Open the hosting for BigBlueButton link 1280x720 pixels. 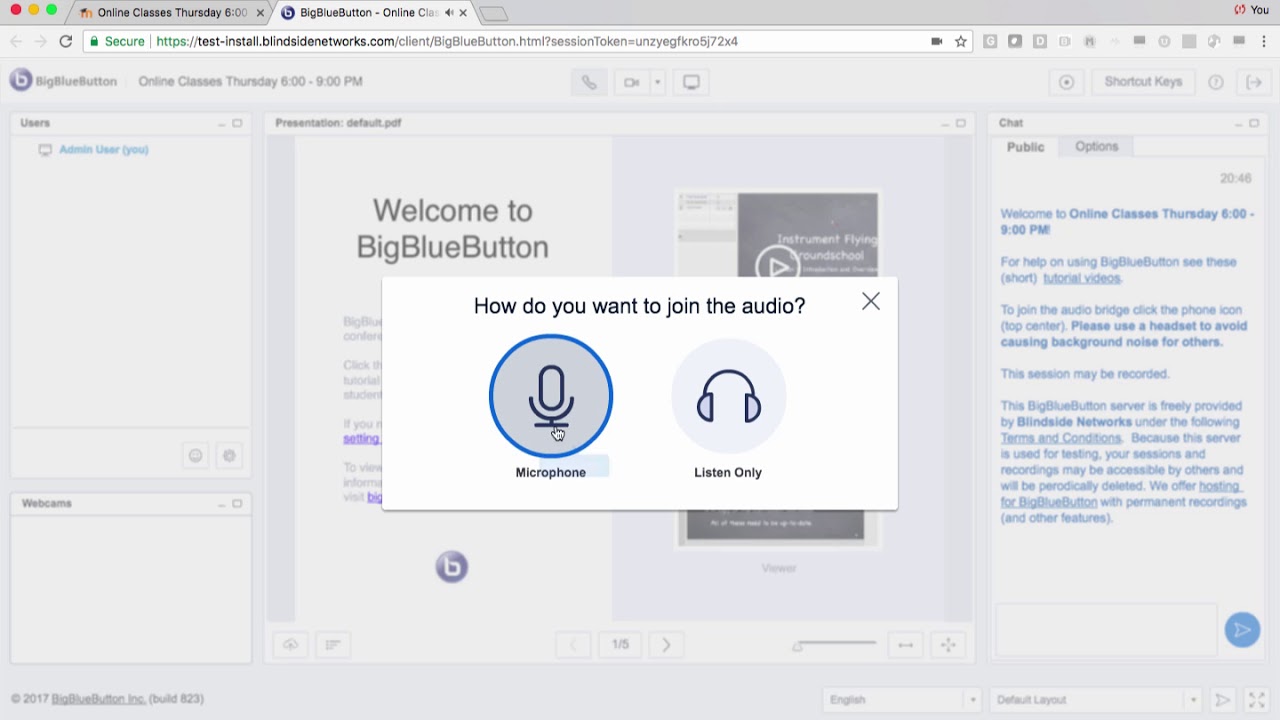tap(1121, 494)
